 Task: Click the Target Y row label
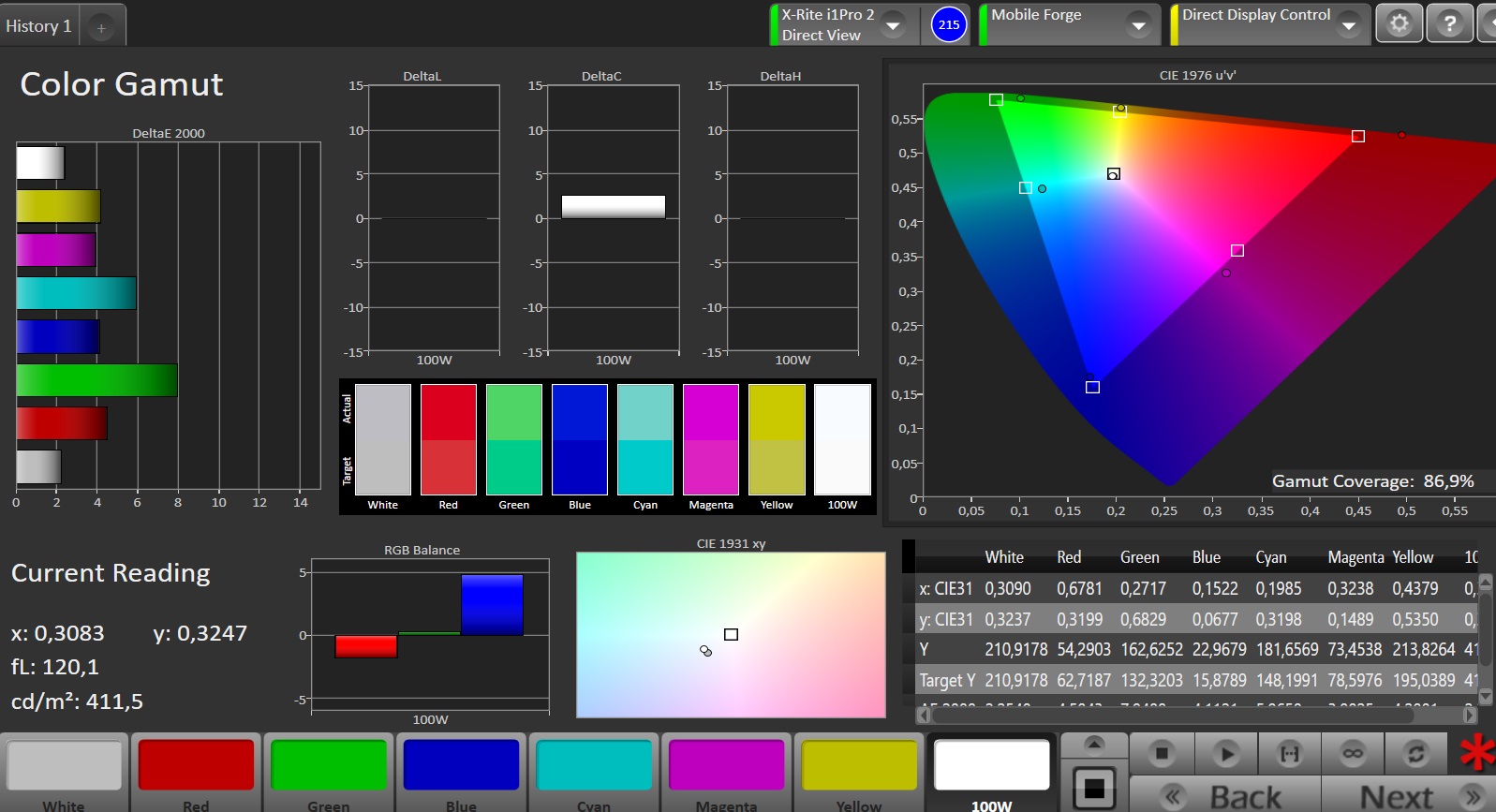[x=947, y=681]
